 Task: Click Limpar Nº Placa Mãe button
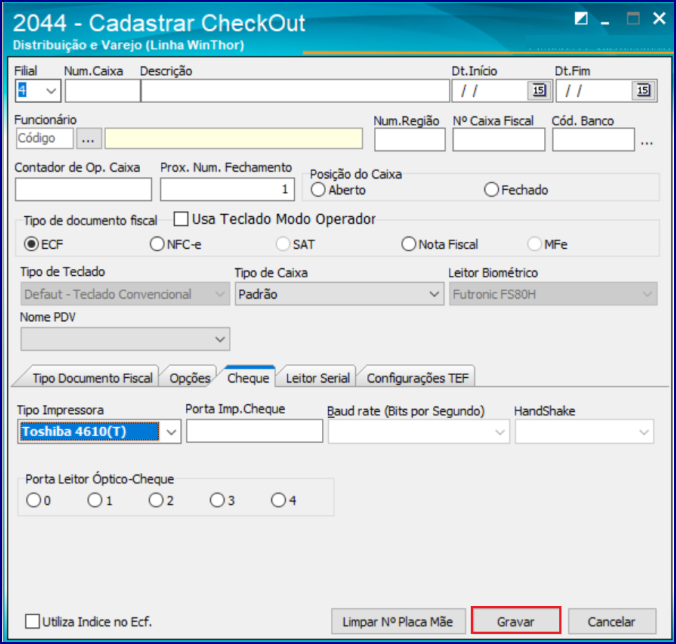point(398,622)
